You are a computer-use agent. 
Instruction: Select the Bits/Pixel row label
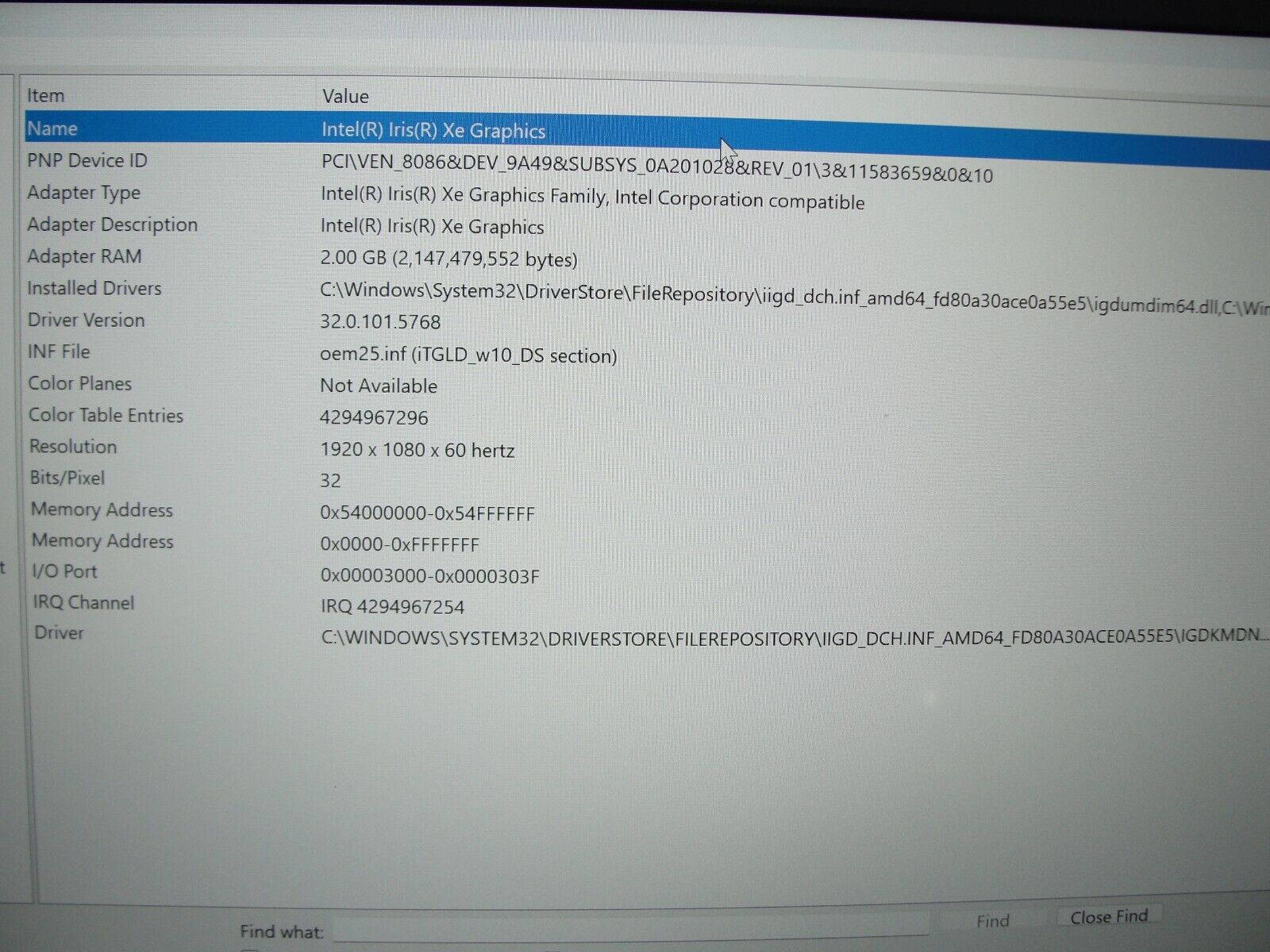pyautogui.click(x=67, y=478)
